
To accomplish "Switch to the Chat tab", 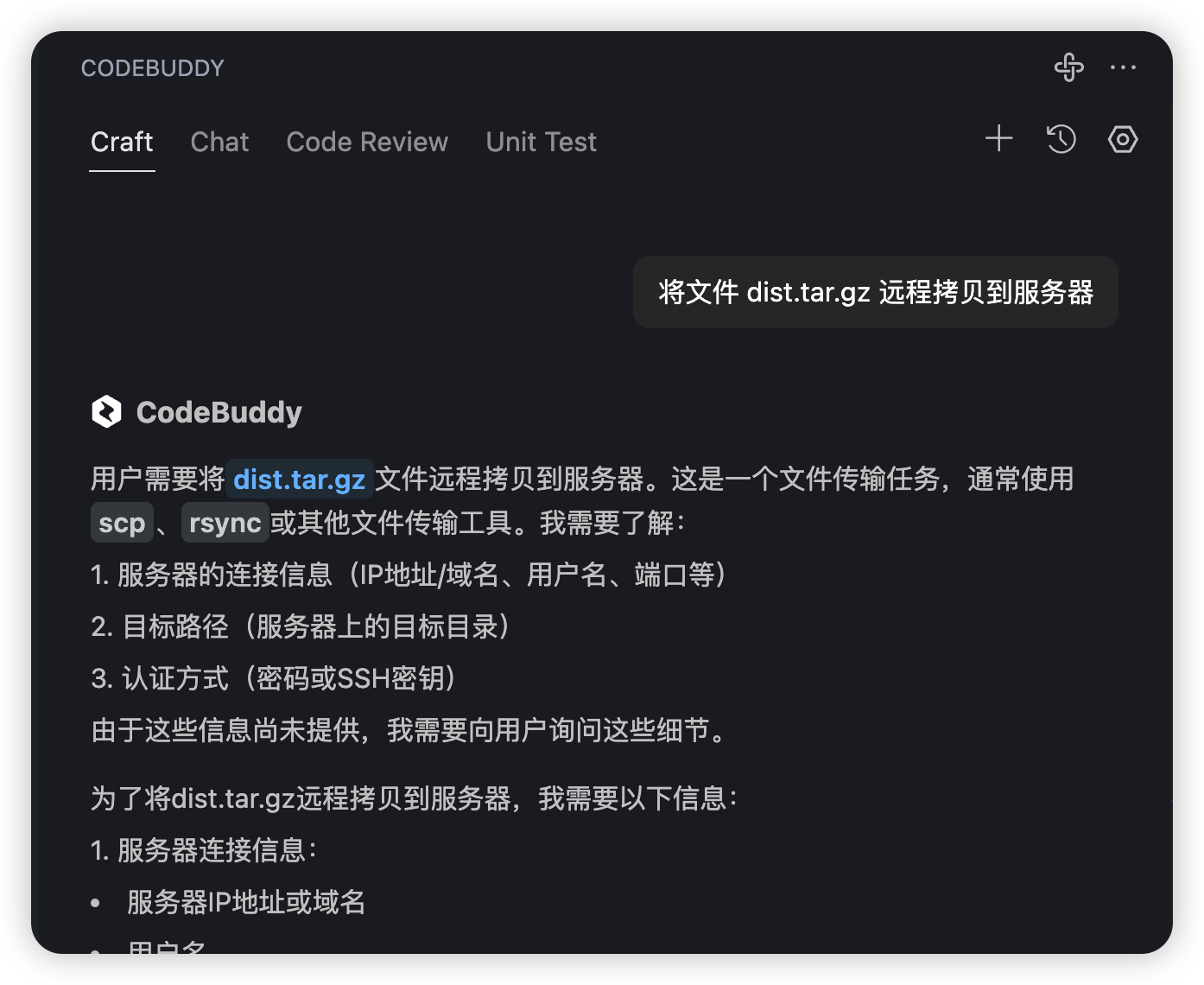I will tap(219, 142).
